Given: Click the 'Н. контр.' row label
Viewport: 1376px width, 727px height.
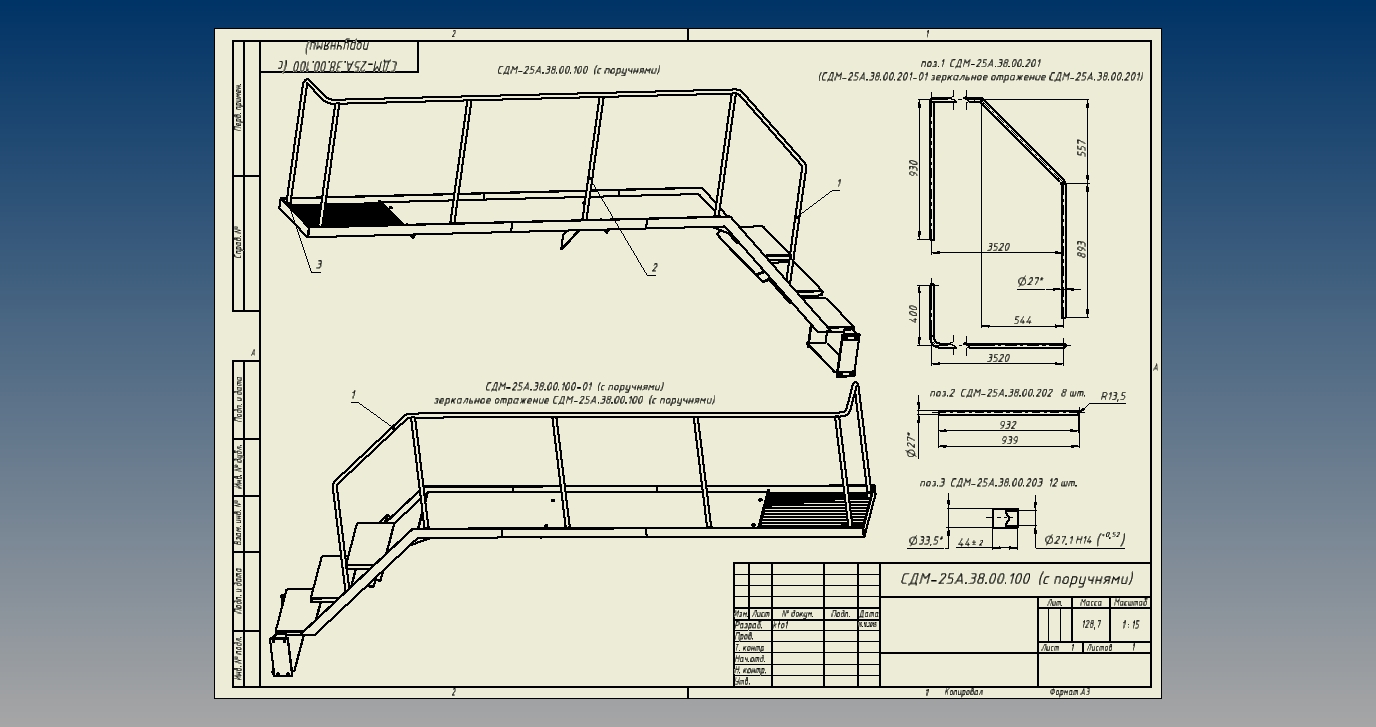Looking at the screenshot, I should 750,670.
